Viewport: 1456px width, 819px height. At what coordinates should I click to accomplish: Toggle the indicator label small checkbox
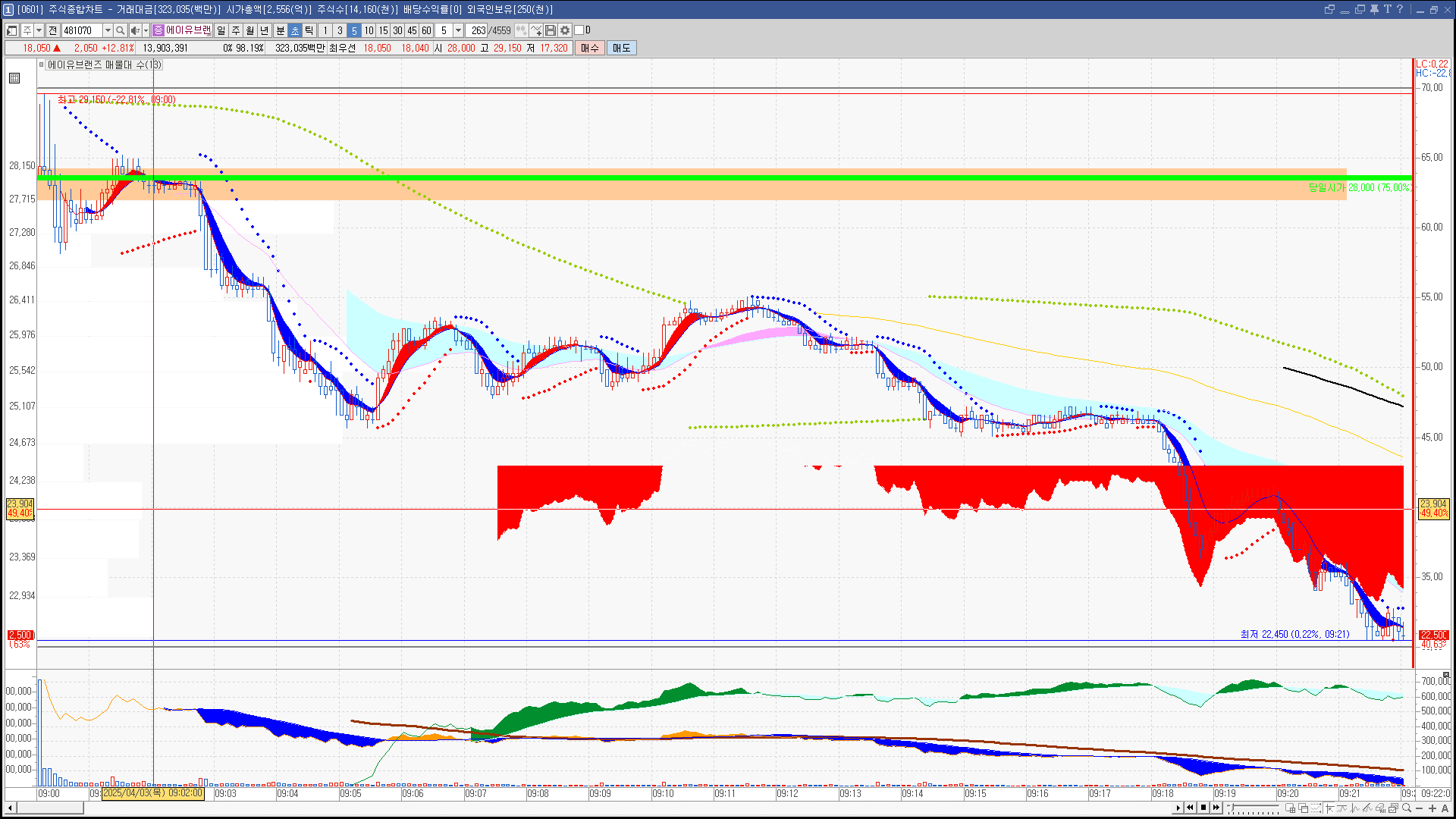pyautogui.click(x=42, y=64)
